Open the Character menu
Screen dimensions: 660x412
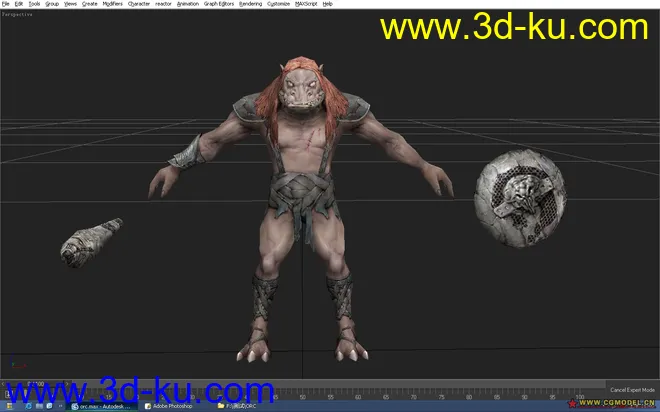(138, 4)
